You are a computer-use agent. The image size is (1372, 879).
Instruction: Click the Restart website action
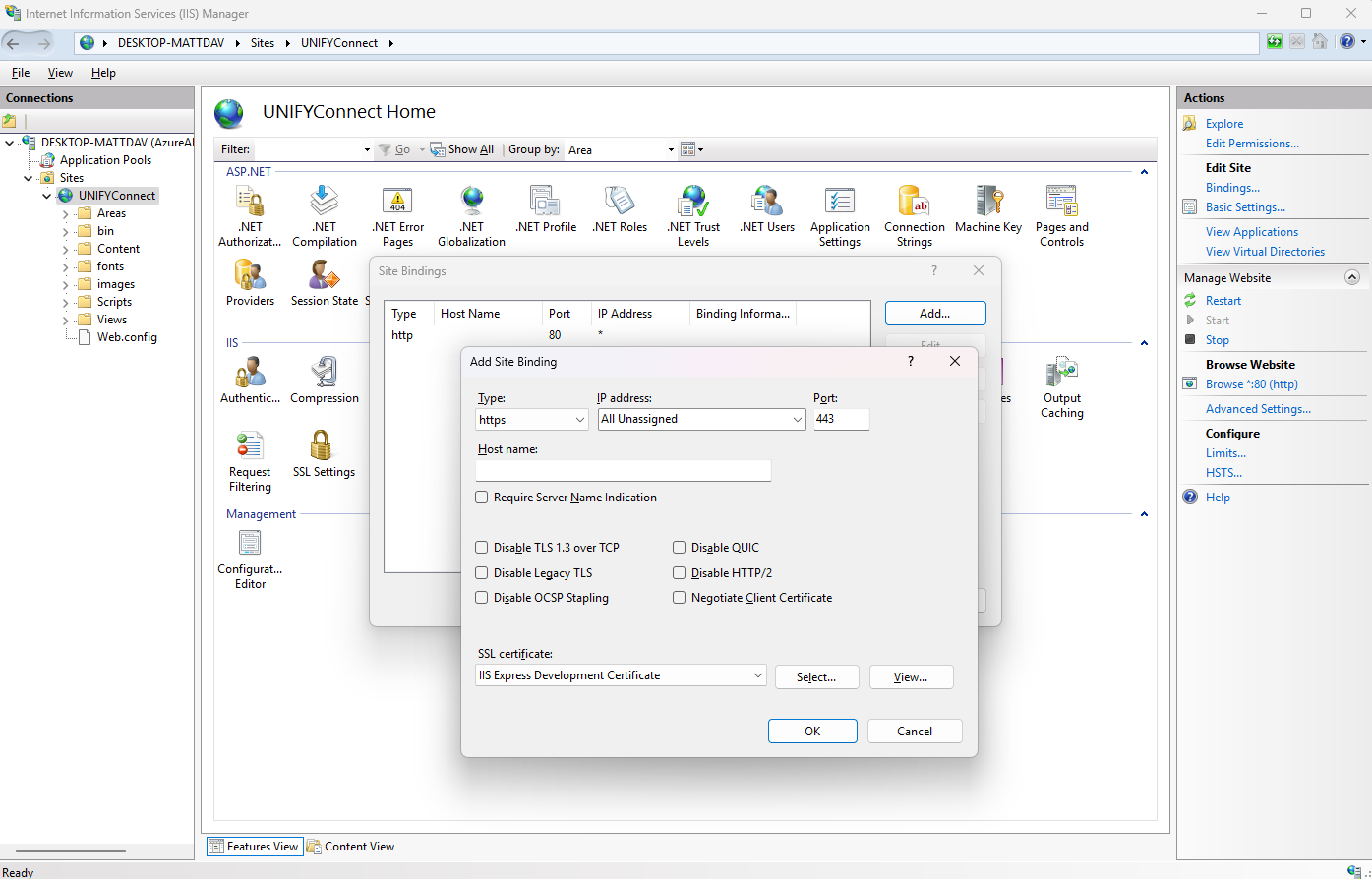[1223, 301]
